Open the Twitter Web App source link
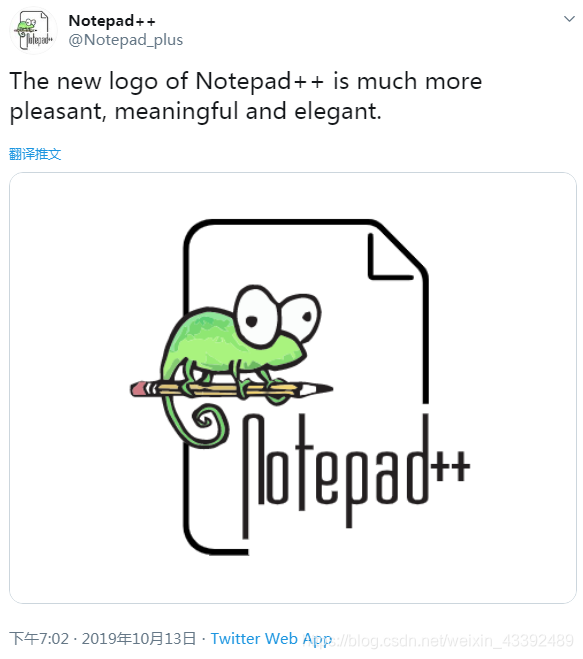Screen dimensions: 583x659 tap(272, 638)
